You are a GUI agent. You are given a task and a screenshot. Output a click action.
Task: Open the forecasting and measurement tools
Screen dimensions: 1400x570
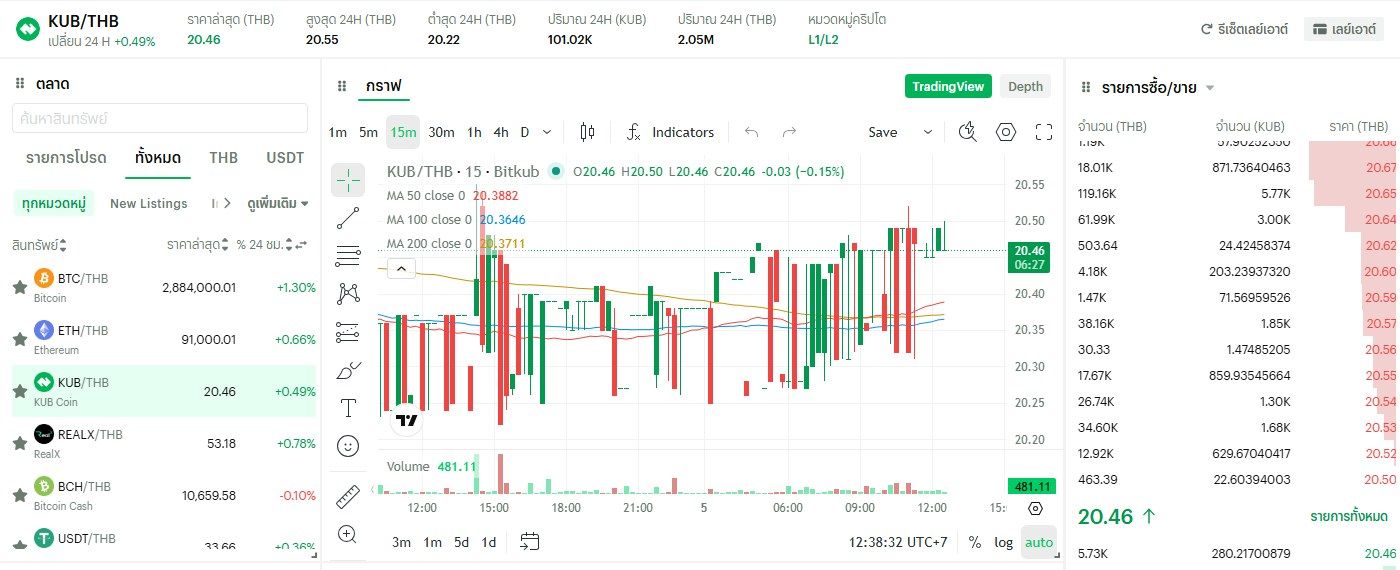point(348,331)
